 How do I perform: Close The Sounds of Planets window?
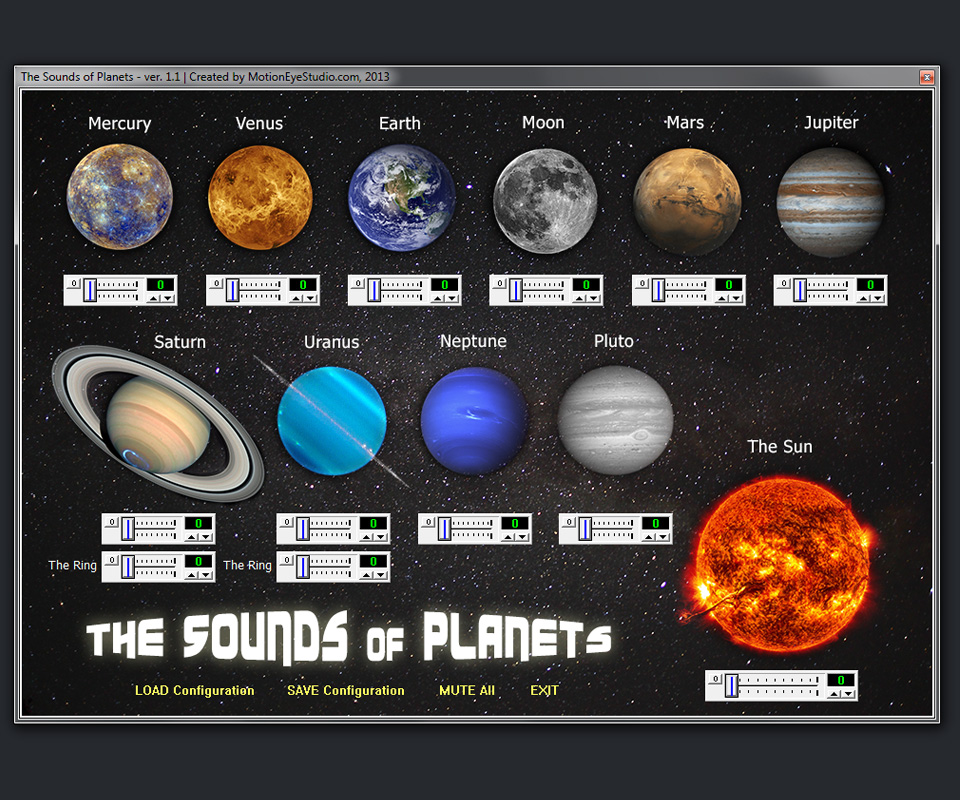(x=926, y=77)
